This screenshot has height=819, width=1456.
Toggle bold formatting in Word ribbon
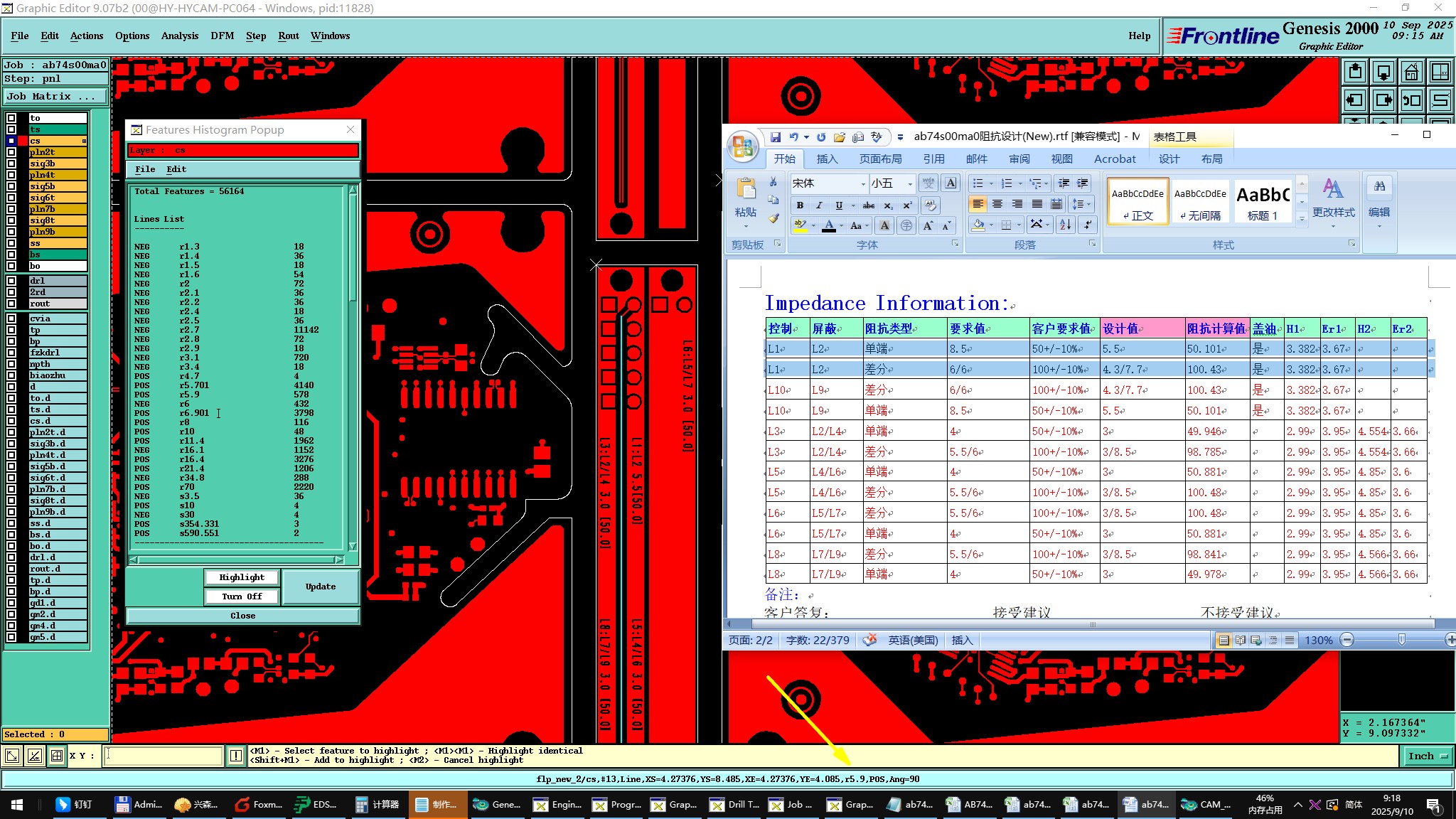(800, 205)
